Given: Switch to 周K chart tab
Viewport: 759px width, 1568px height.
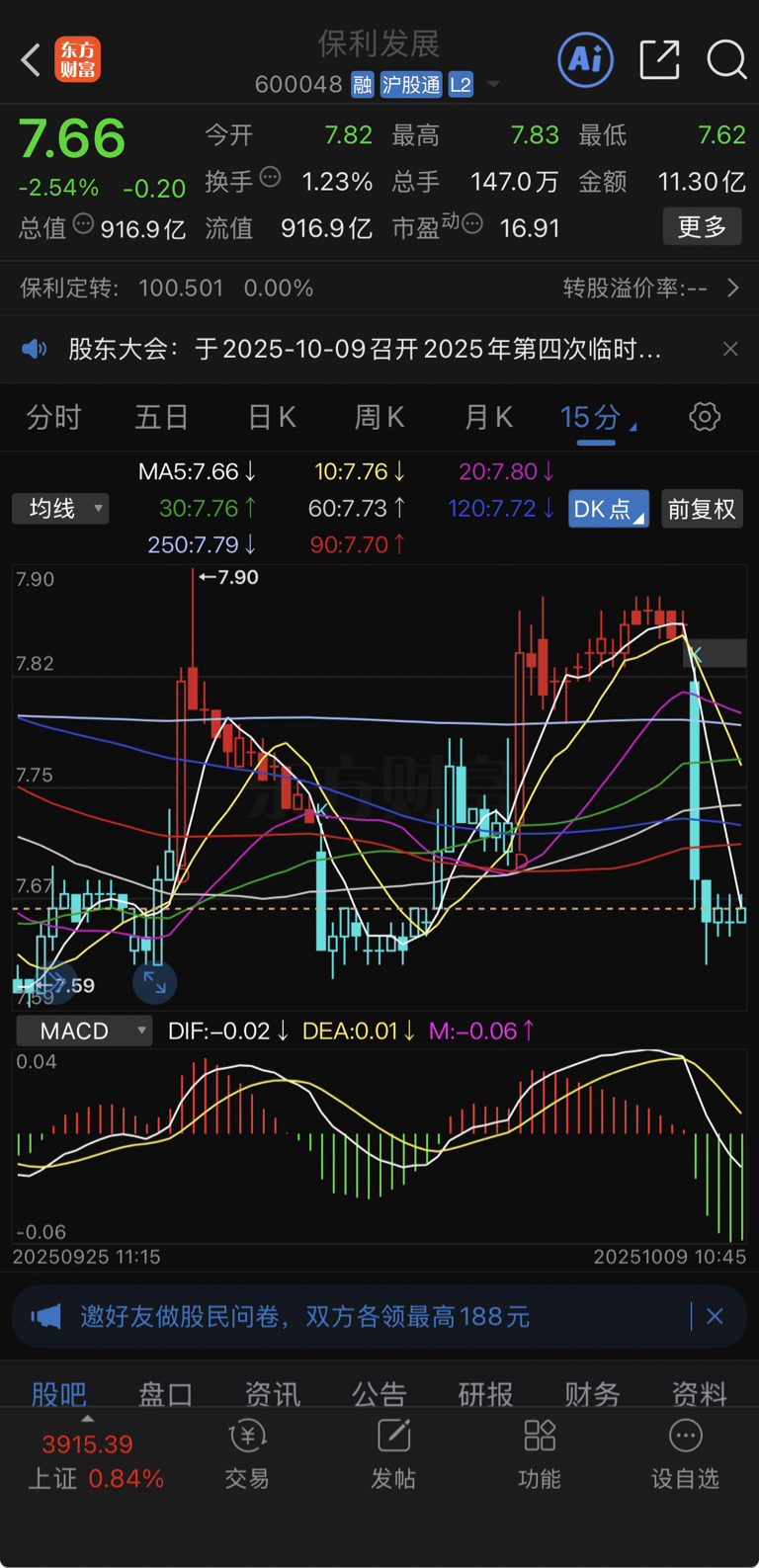Looking at the screenshot, I should 379,418.
